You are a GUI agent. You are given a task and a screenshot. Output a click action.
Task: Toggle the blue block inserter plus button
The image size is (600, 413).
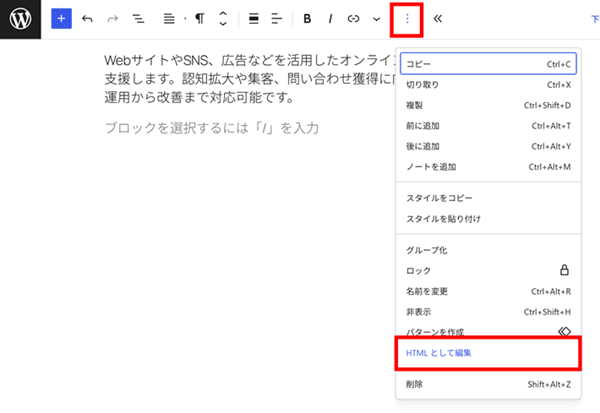click(61, 19)
